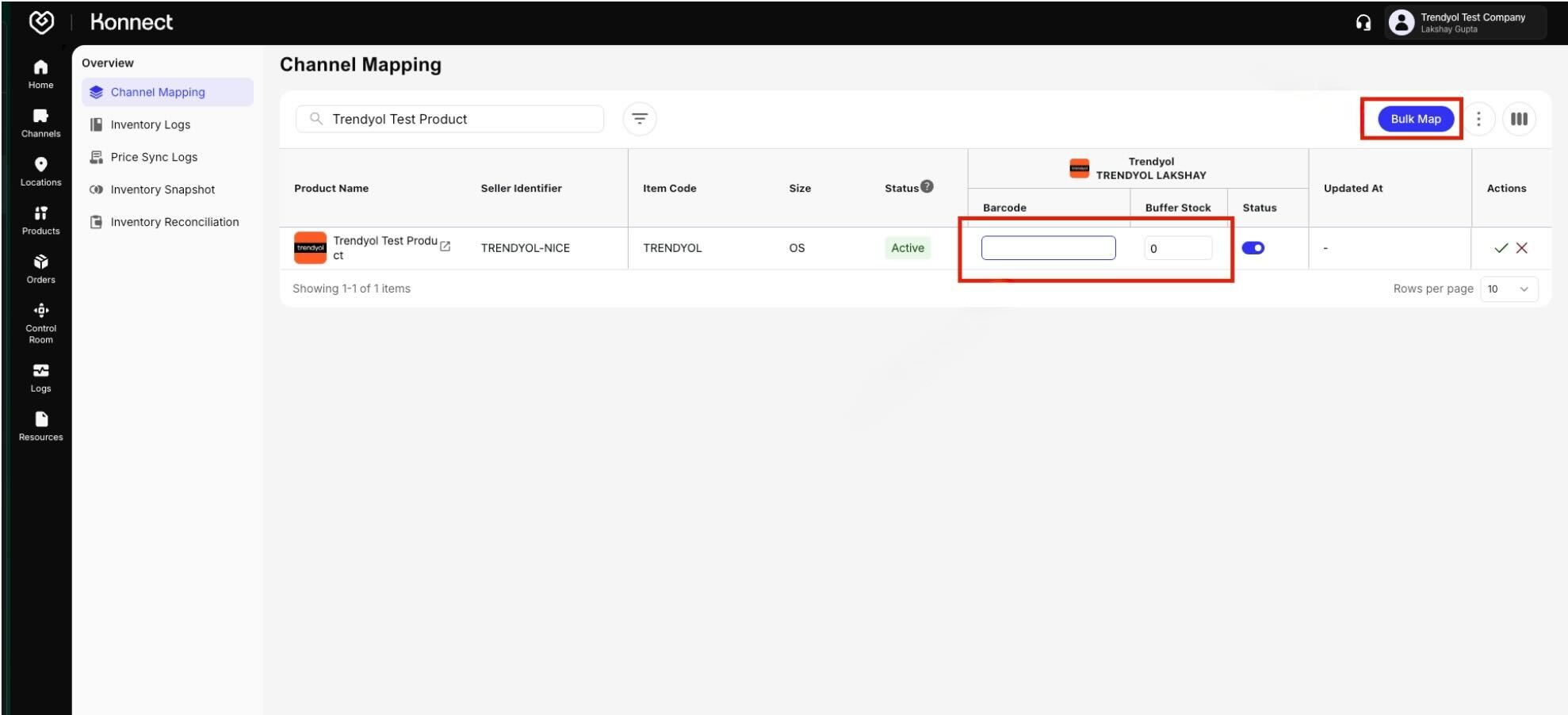Click the Barcode input field

point(1048,248)
